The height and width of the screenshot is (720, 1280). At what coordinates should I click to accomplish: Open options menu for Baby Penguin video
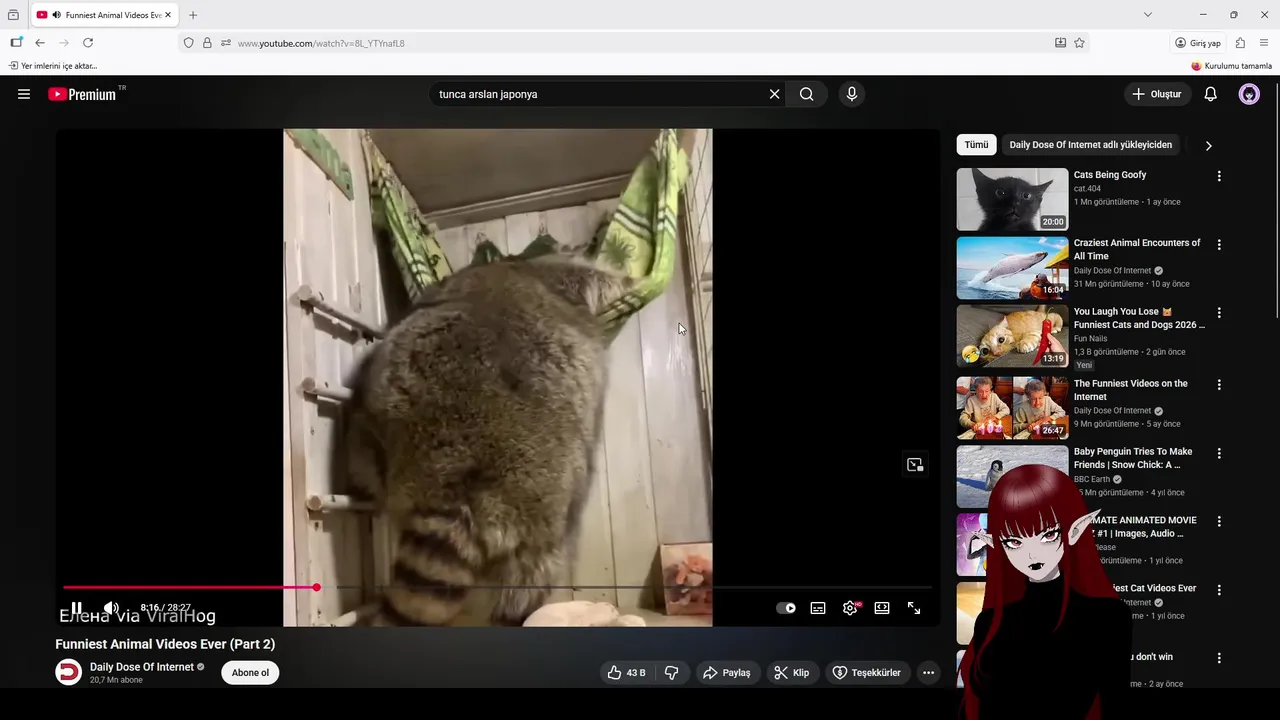(x=1219, y=452)
